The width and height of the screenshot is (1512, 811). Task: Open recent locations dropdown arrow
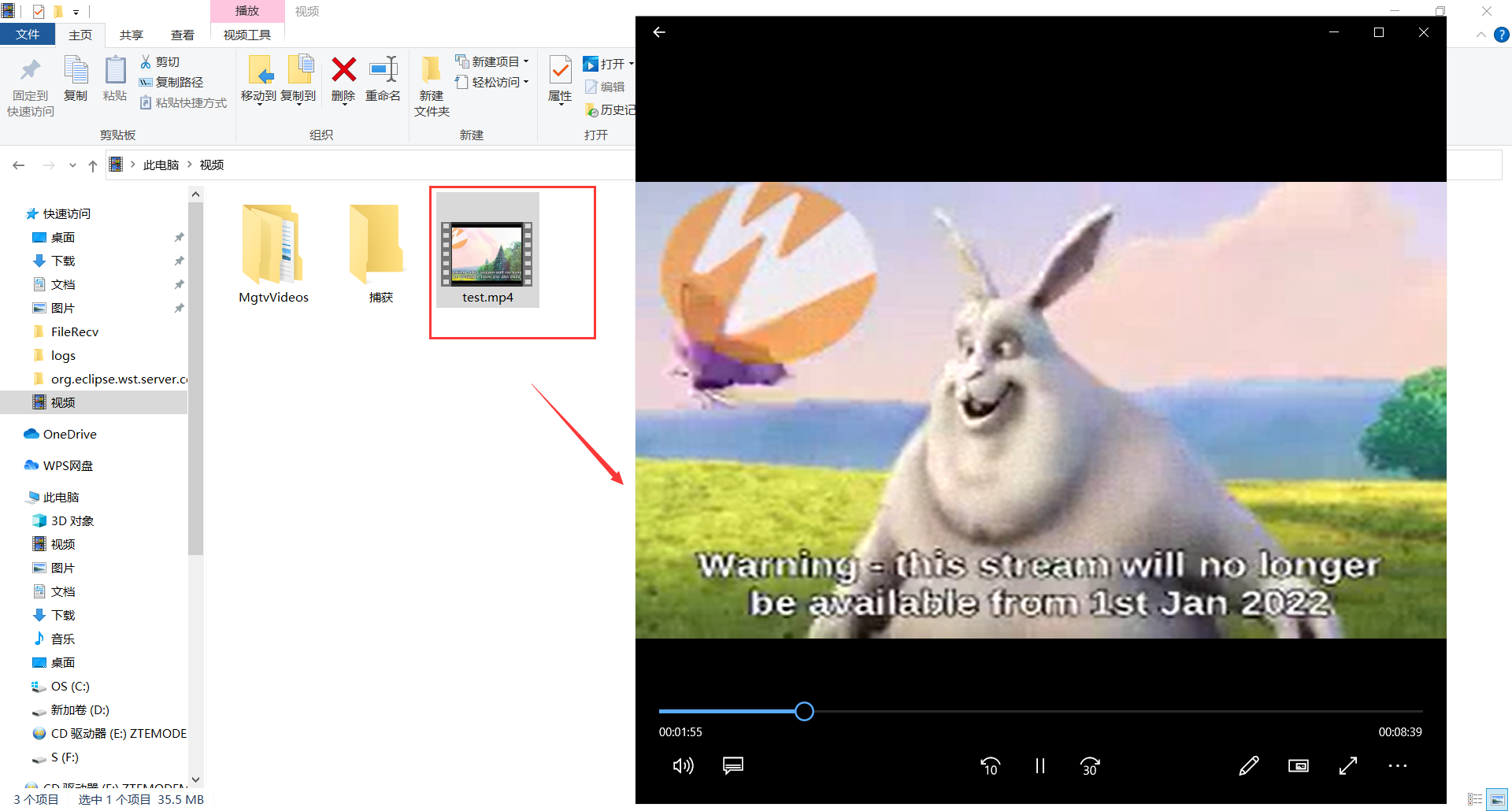72,165
